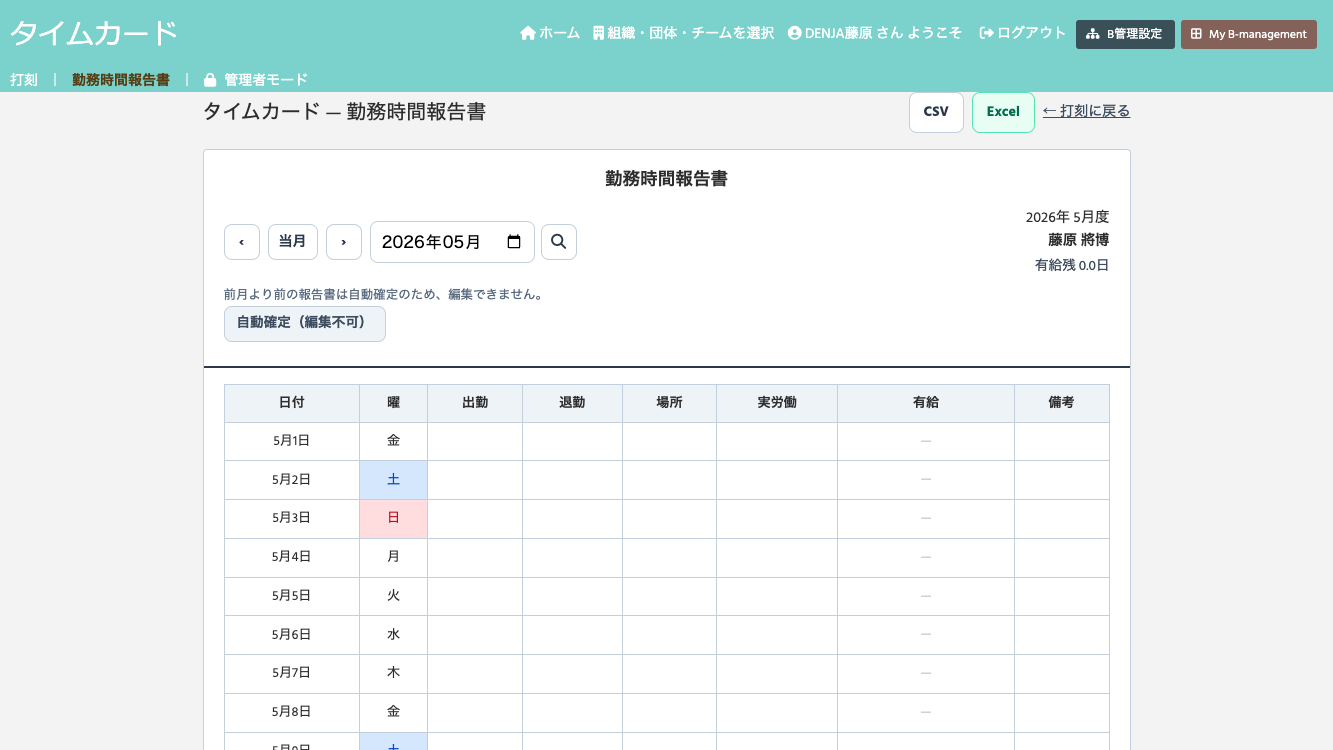Open the calendar picker icon in month field
1333x750 pixels.
[x=514, y=242]
